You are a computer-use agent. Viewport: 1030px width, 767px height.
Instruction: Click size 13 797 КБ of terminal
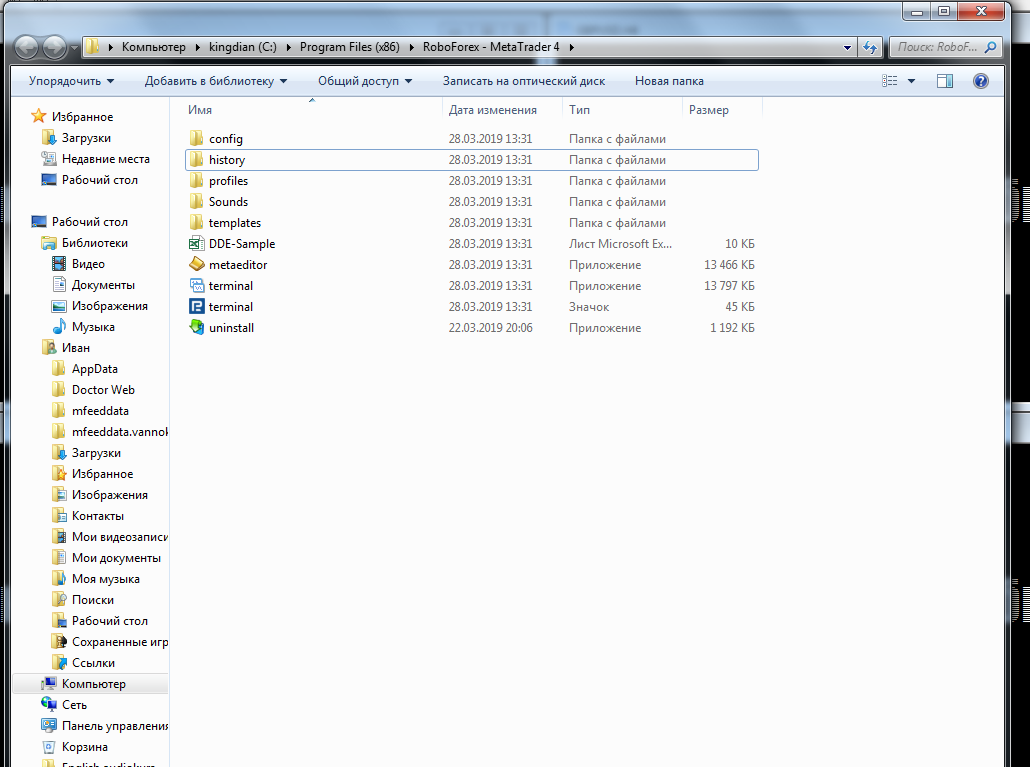pyautogui.click(x=729, y=286)
